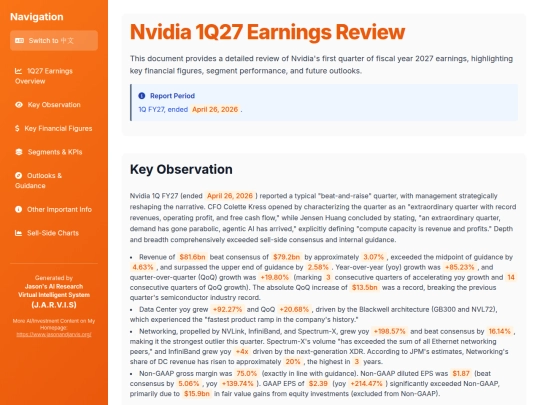Click the +19.80% QoQ growth value
Screen dimensions: 540x405
pos(274,277)
